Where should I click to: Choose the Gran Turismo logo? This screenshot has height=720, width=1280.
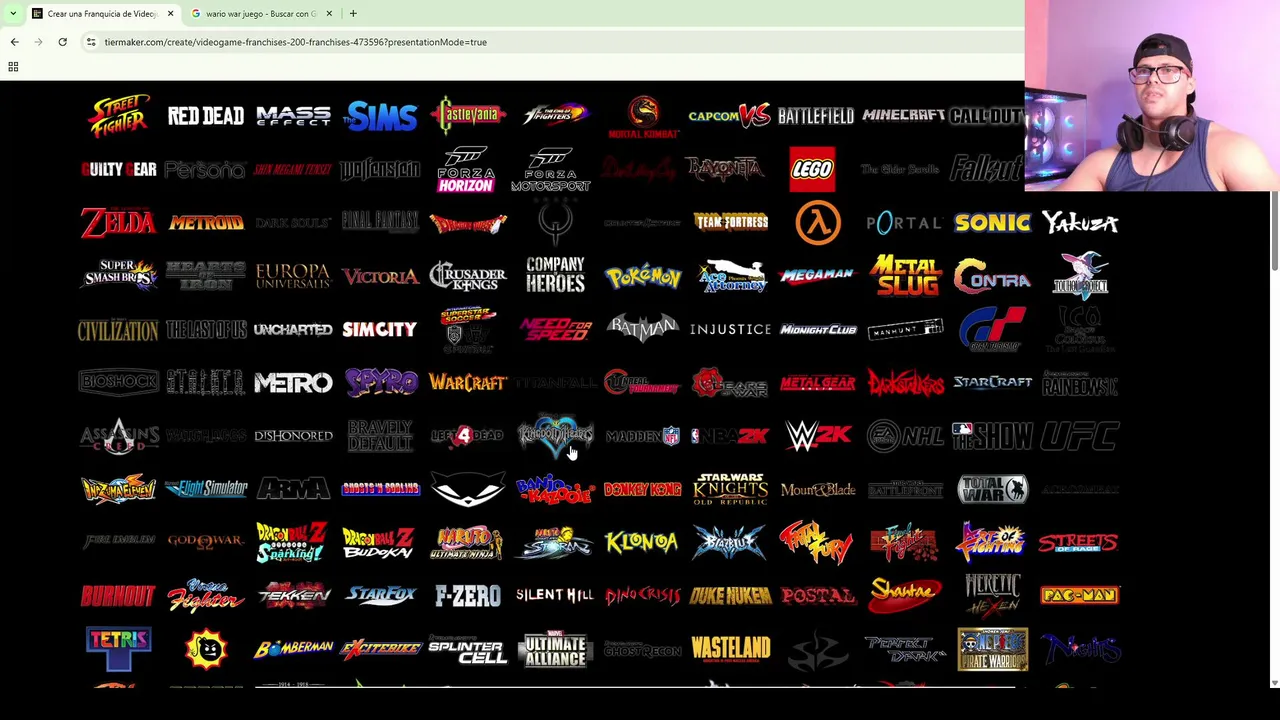pyautogui.click(x=991, y=329)
